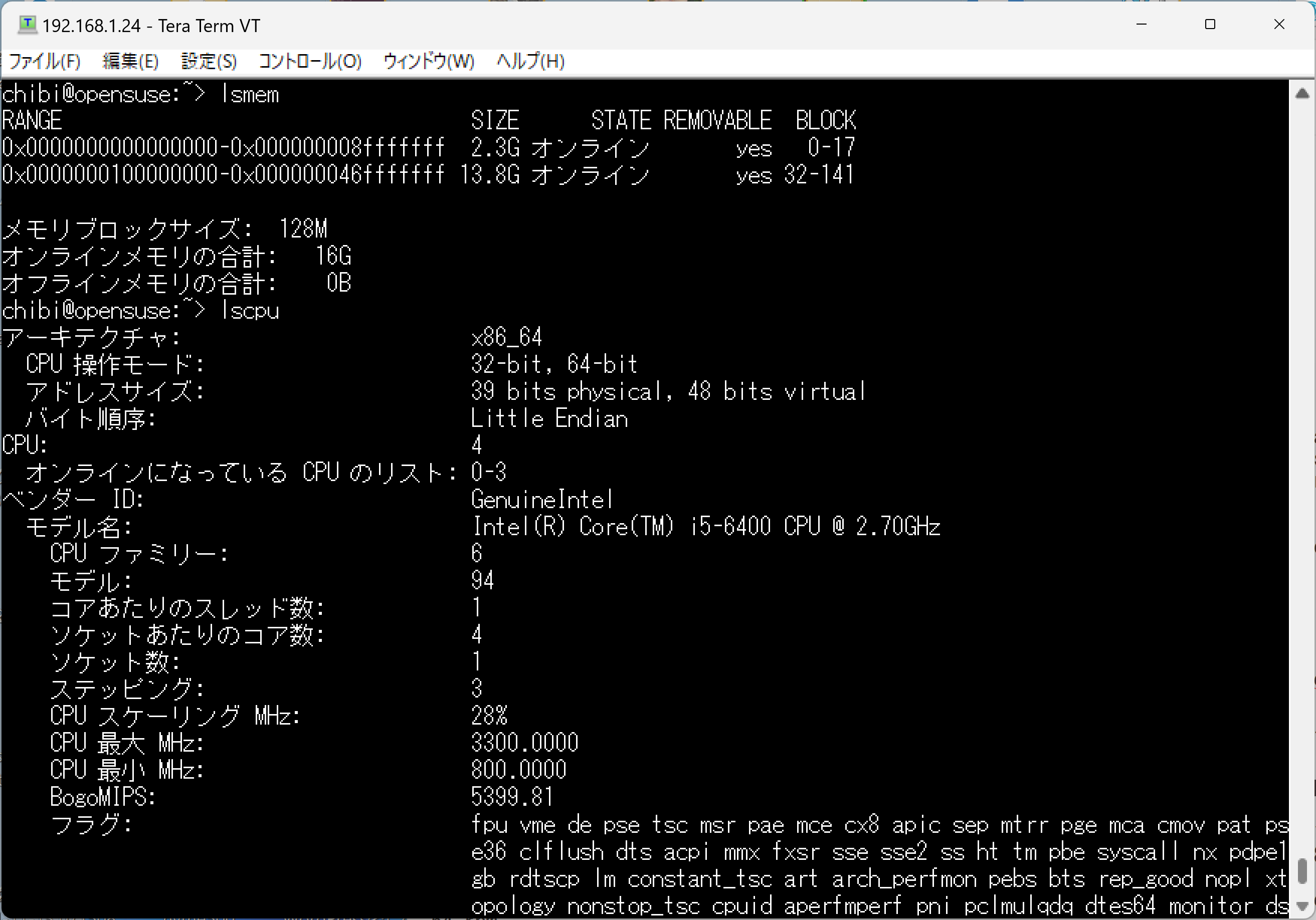Image resolution: width=1316 pixels, height=920 pixels.
Task: Click the window title 192.168.1.24 - Tera Term VT
Action: pos(151,26)
